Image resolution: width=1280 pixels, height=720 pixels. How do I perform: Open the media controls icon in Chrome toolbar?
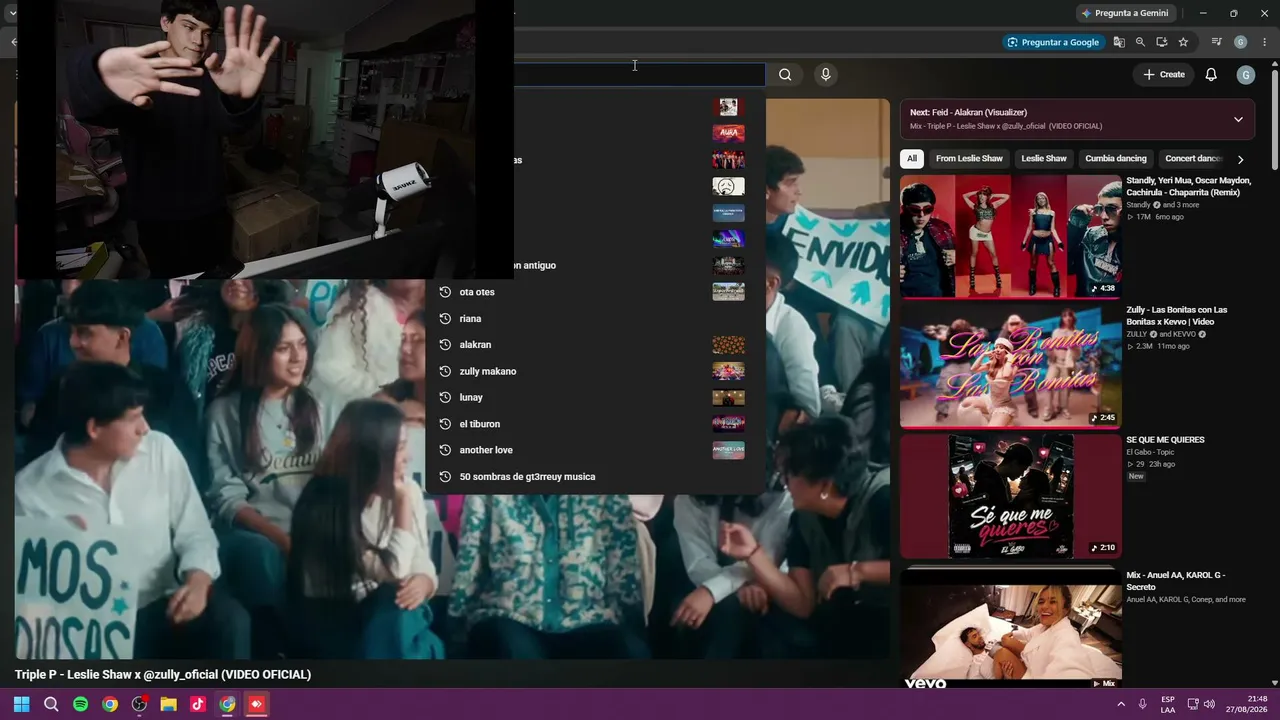[1216, 42]
